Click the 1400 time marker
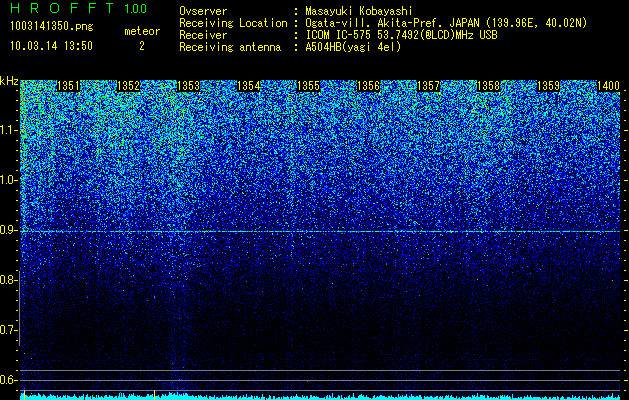The image size is (629, 400). (x=609, y=86)
